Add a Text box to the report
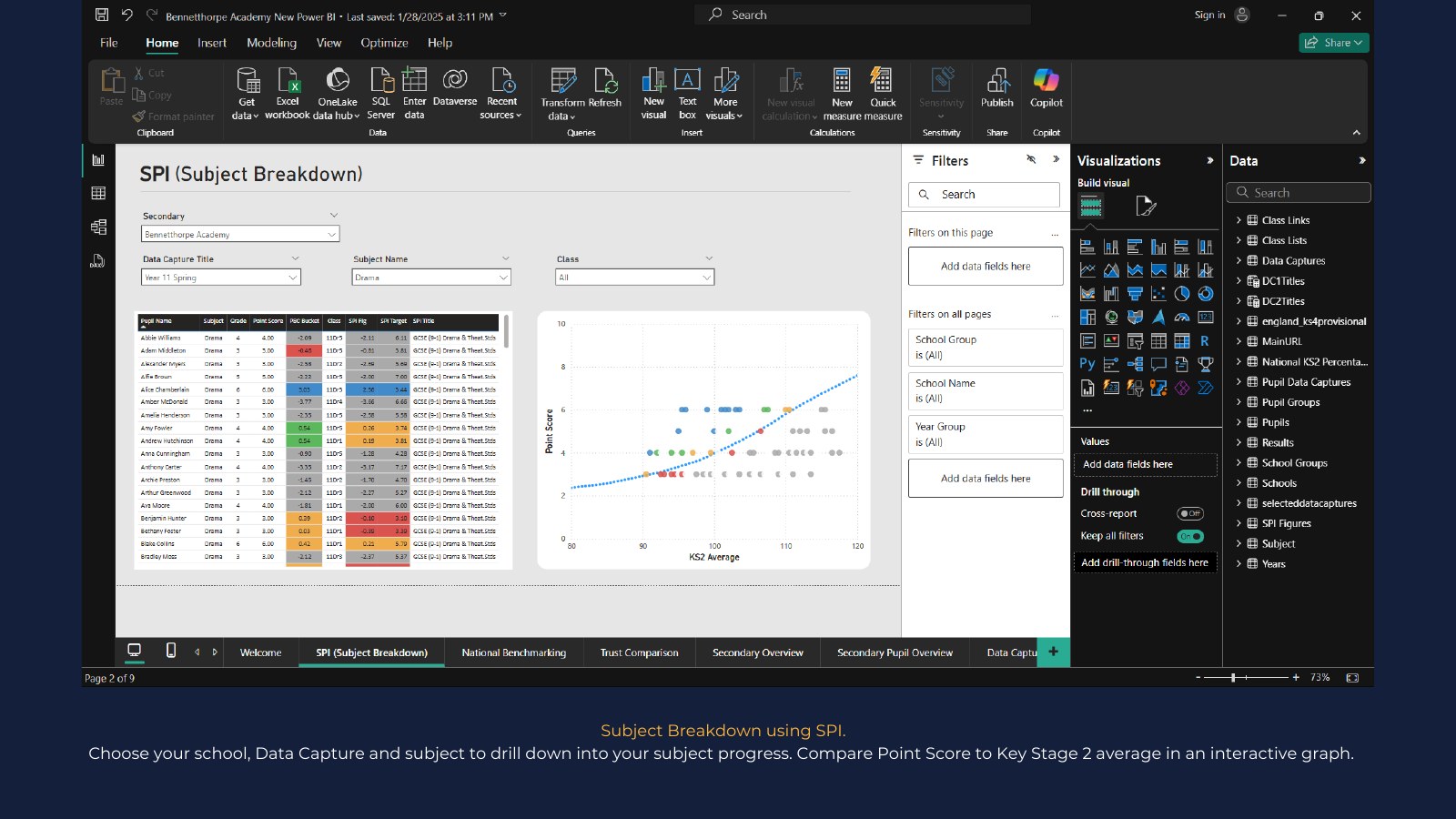The width and height of the screenshot is (1456, 819). click(x=687, y=94)
